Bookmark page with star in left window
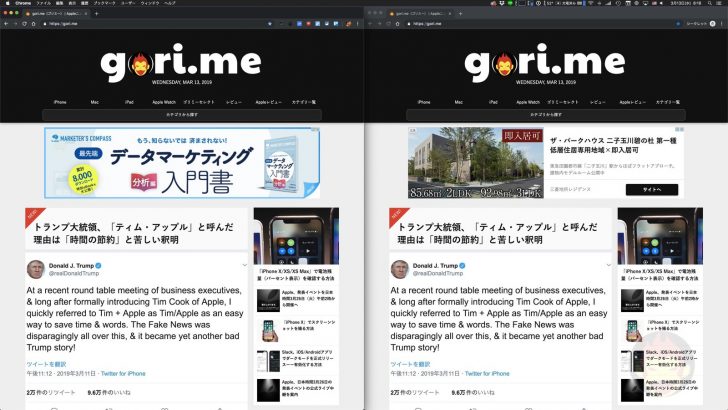 (270, 23)
